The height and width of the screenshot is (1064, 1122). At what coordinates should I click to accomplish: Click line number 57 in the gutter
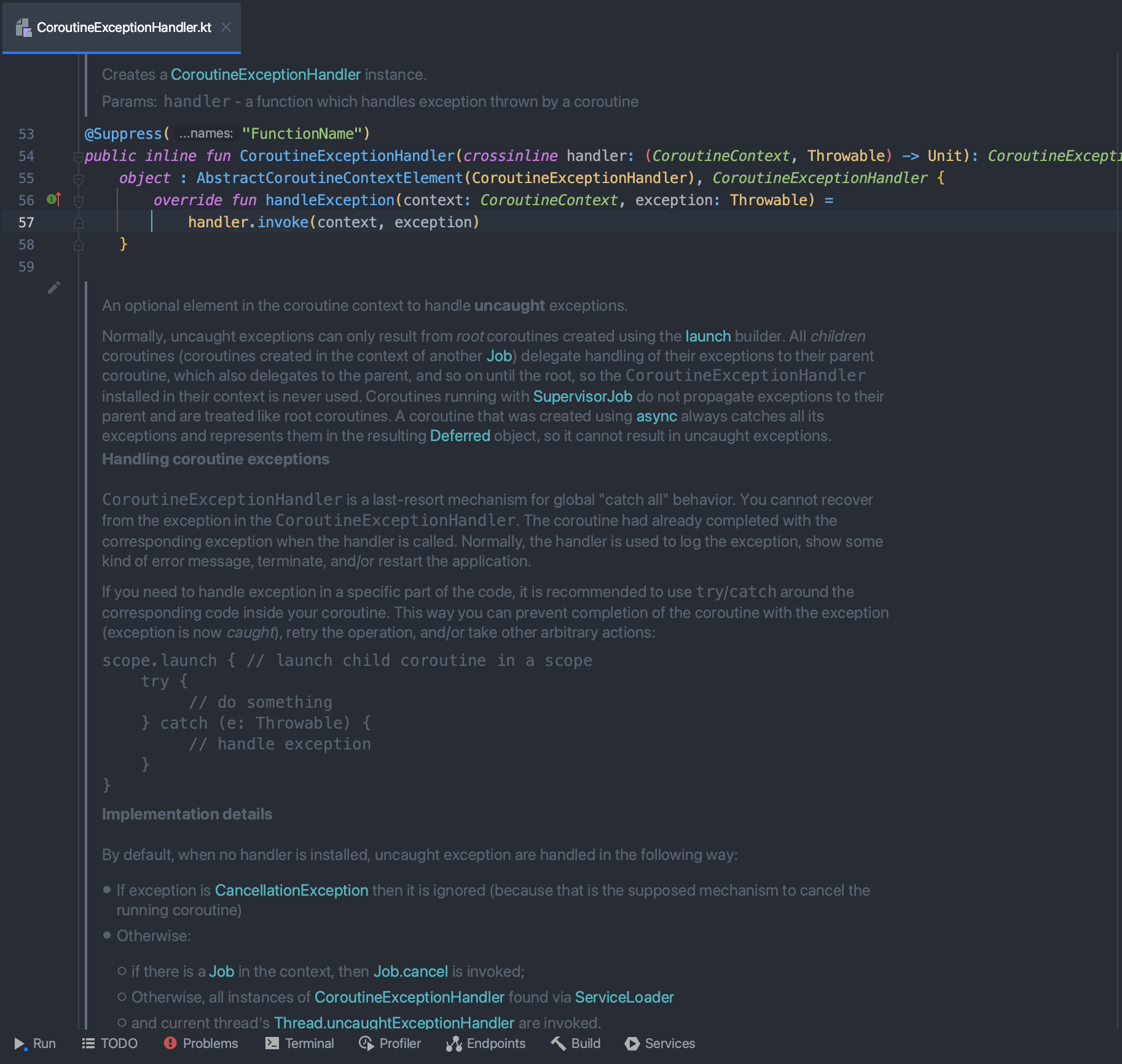point(26,222)
